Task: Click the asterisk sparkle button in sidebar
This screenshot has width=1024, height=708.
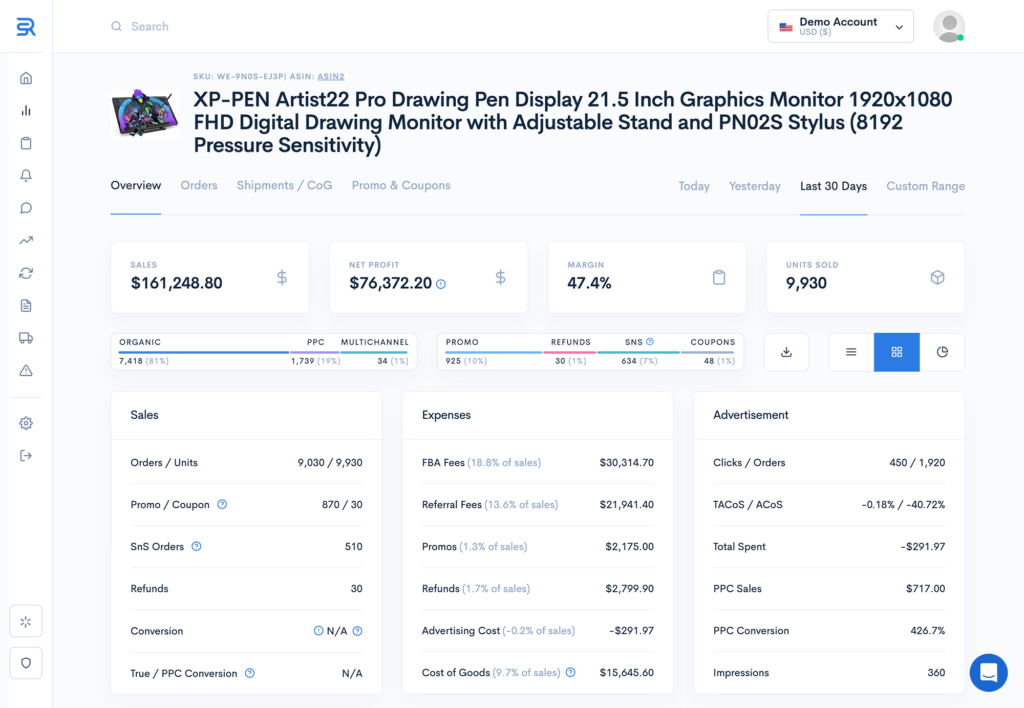Action: [x=26, y=621]
